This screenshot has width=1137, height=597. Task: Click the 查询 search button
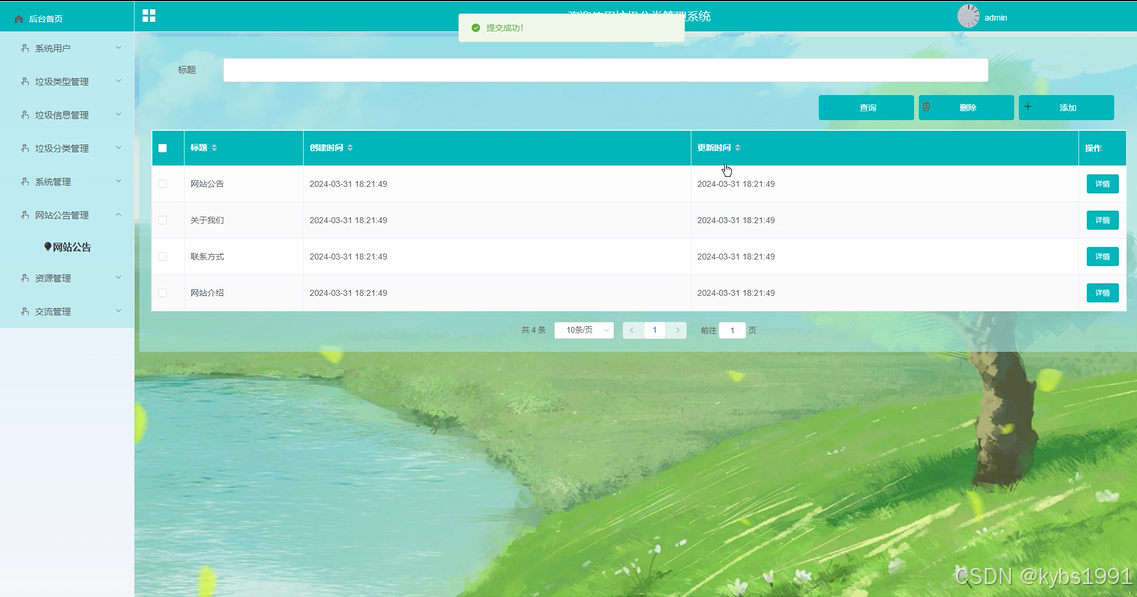(866, 107)
